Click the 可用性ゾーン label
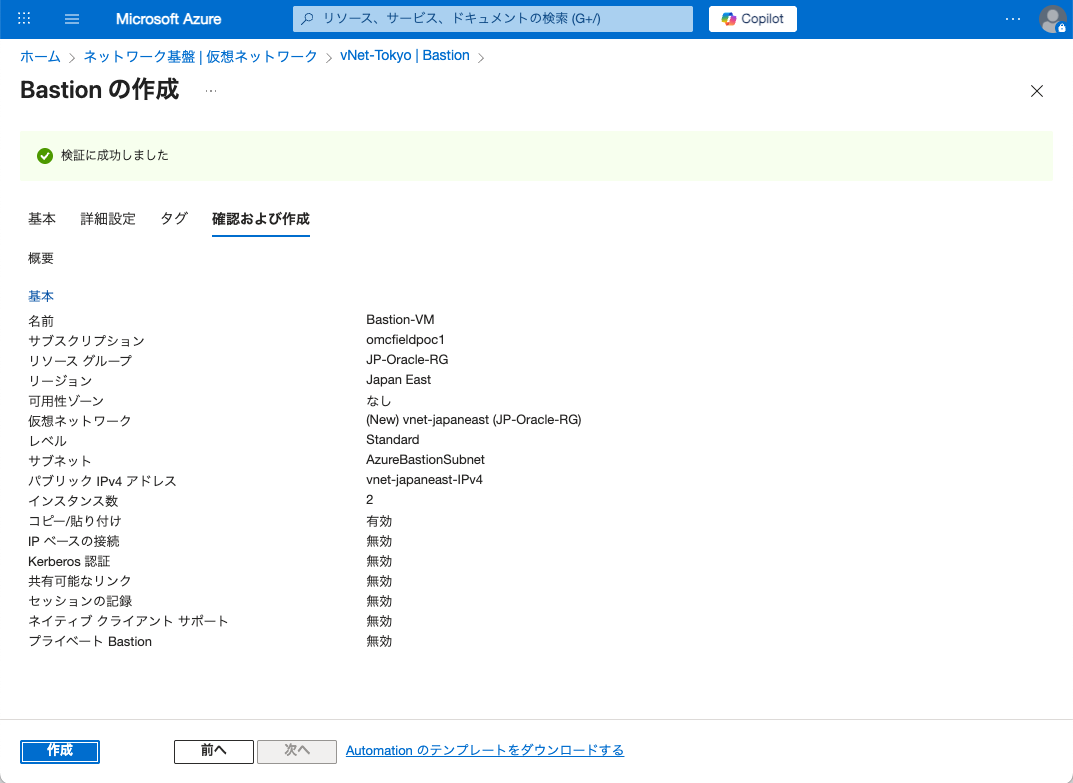The image size is (1073, 783). tap(66, 401)
